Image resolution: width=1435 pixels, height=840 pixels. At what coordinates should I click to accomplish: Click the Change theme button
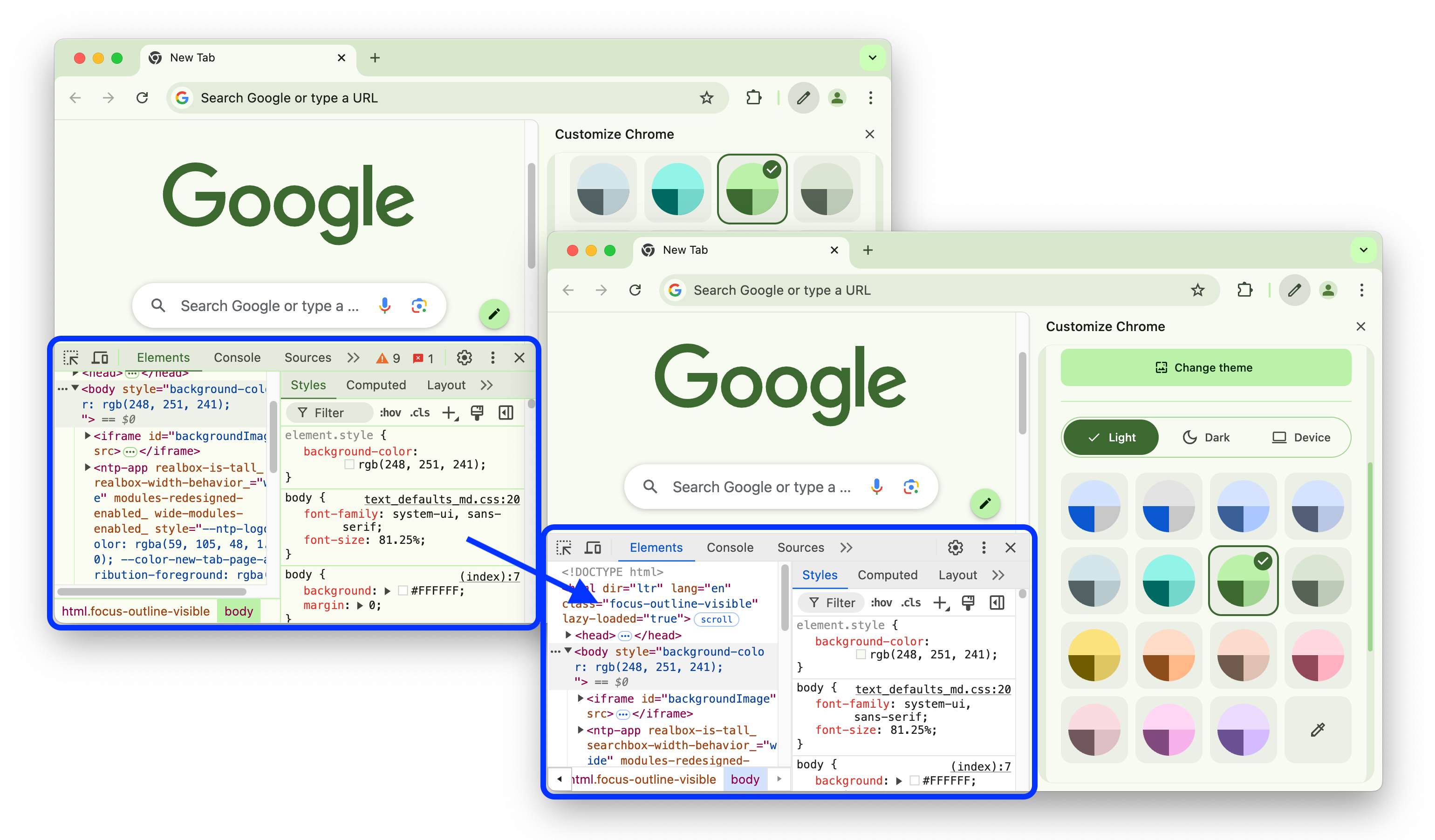[1203, 367]
